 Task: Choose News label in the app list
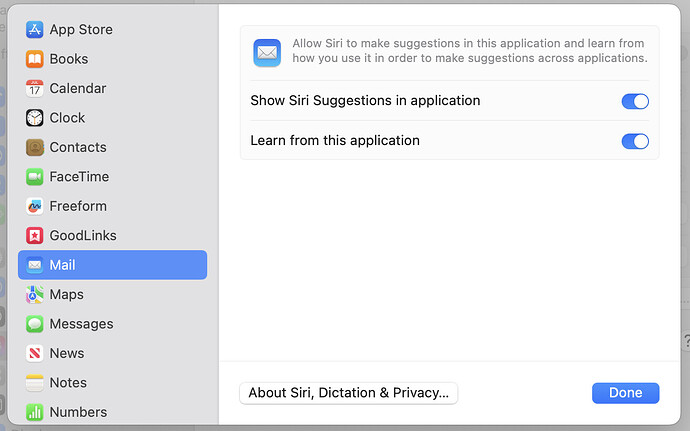click(x=67, y=353)
